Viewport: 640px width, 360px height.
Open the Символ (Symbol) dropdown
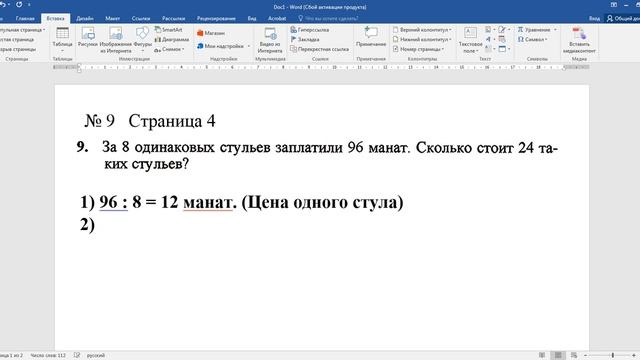pos(533,40)
